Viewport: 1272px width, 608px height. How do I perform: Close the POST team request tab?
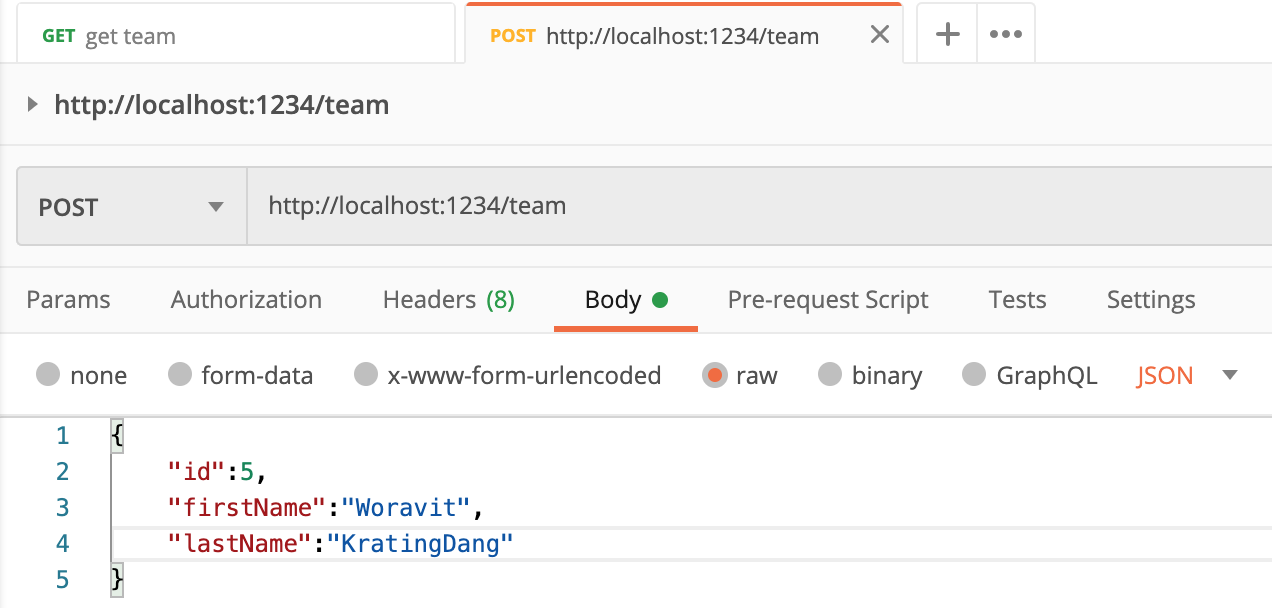tap(878, 33)
